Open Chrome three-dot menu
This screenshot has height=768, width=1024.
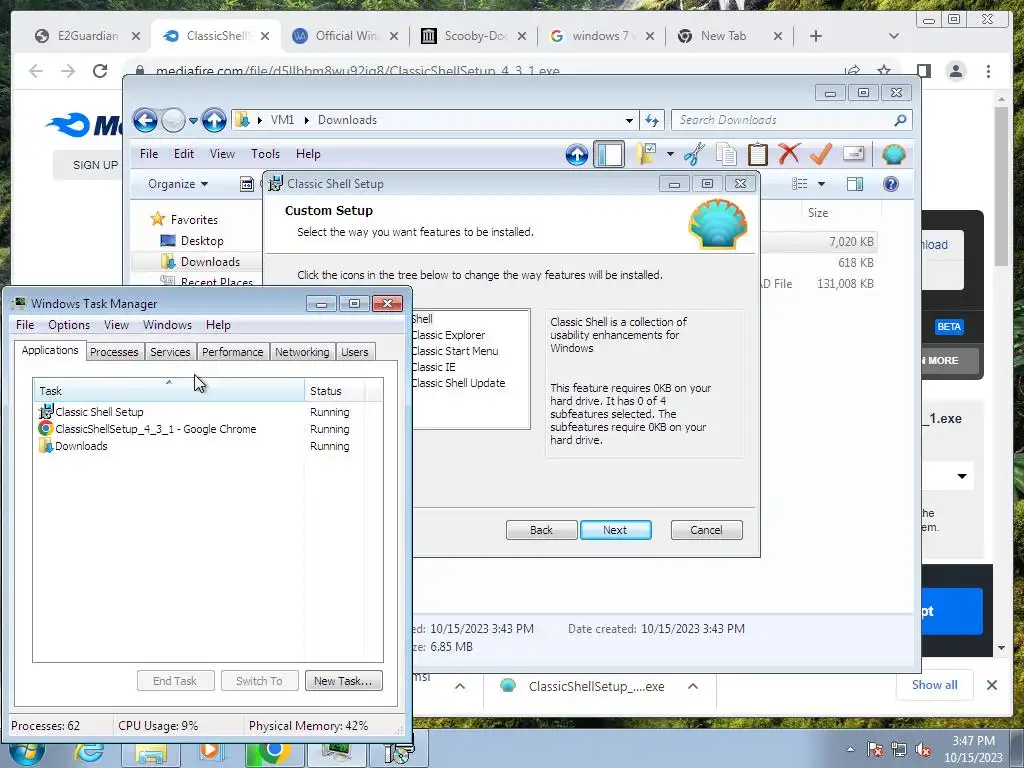tap(989, 71)
